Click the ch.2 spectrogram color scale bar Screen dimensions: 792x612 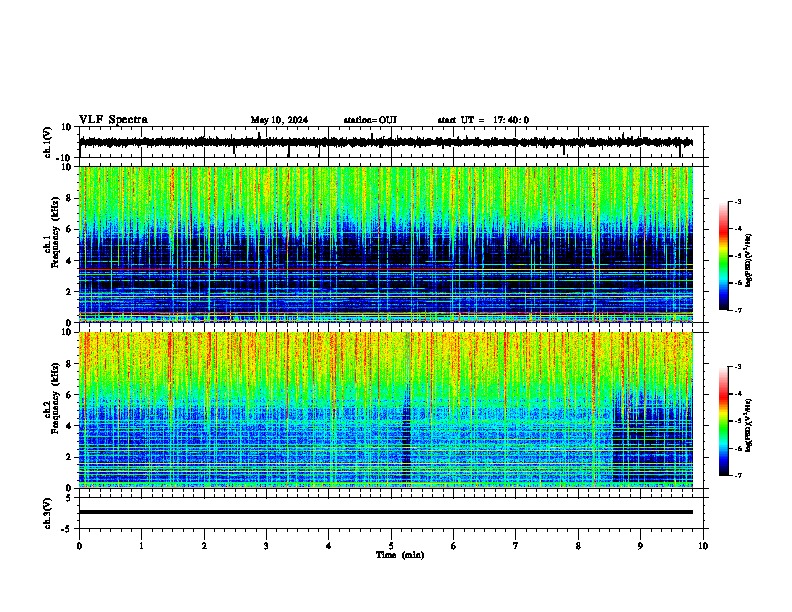tap(724, 421)
